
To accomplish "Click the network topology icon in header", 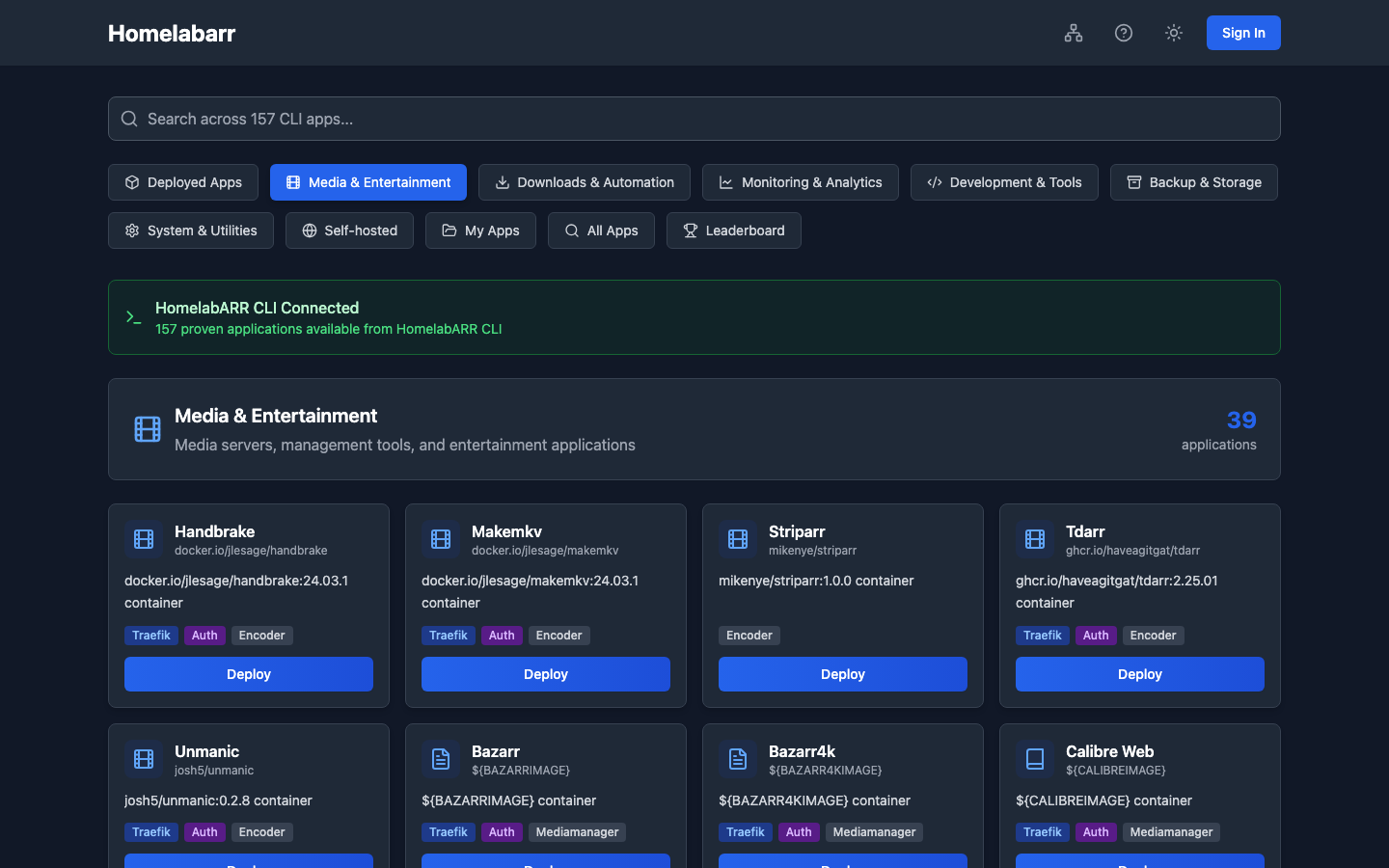I will coord(1074,33).
